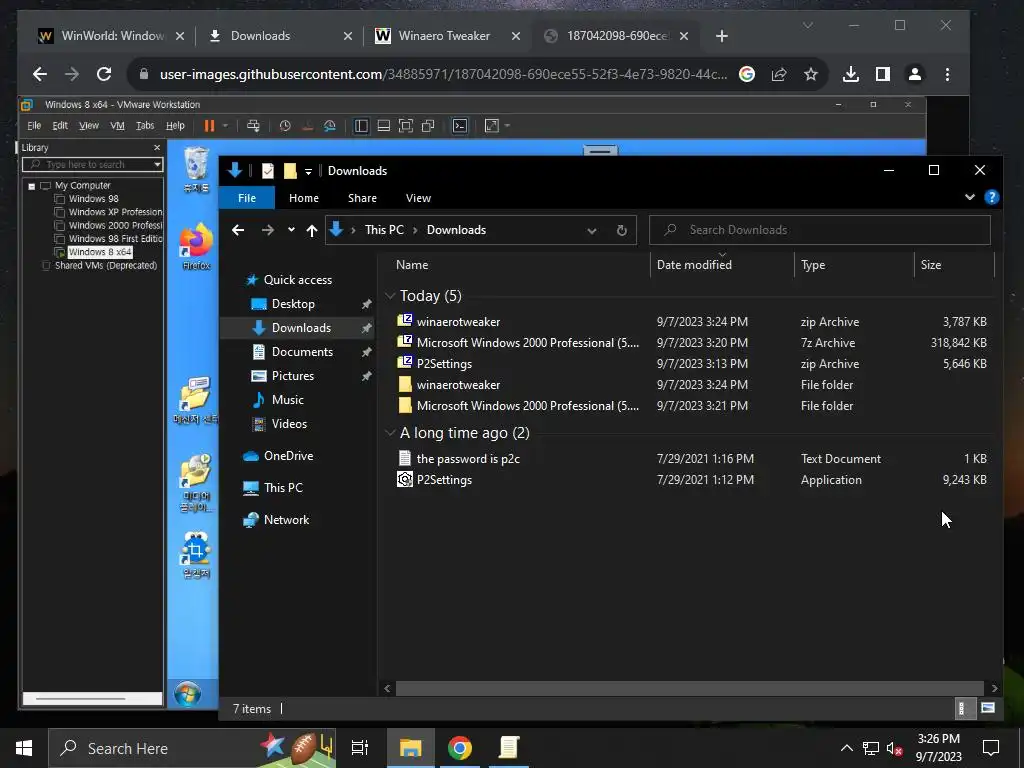This screenshot has width=1024, height=768.
Task: Expand the Explorer ribbon chevron
Action: pos(970,197)
